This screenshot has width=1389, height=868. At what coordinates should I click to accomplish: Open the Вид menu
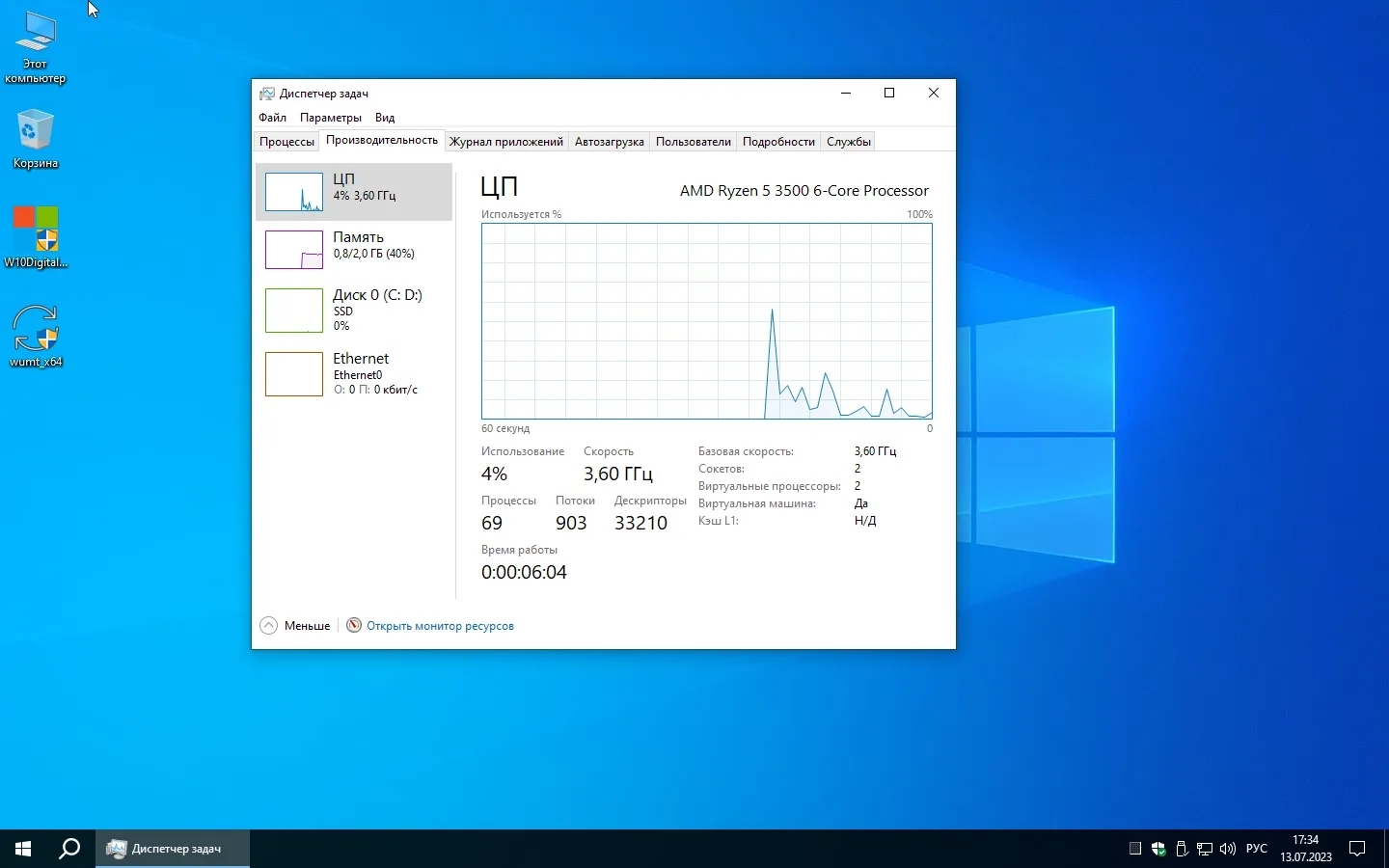[x=385, y=118]
